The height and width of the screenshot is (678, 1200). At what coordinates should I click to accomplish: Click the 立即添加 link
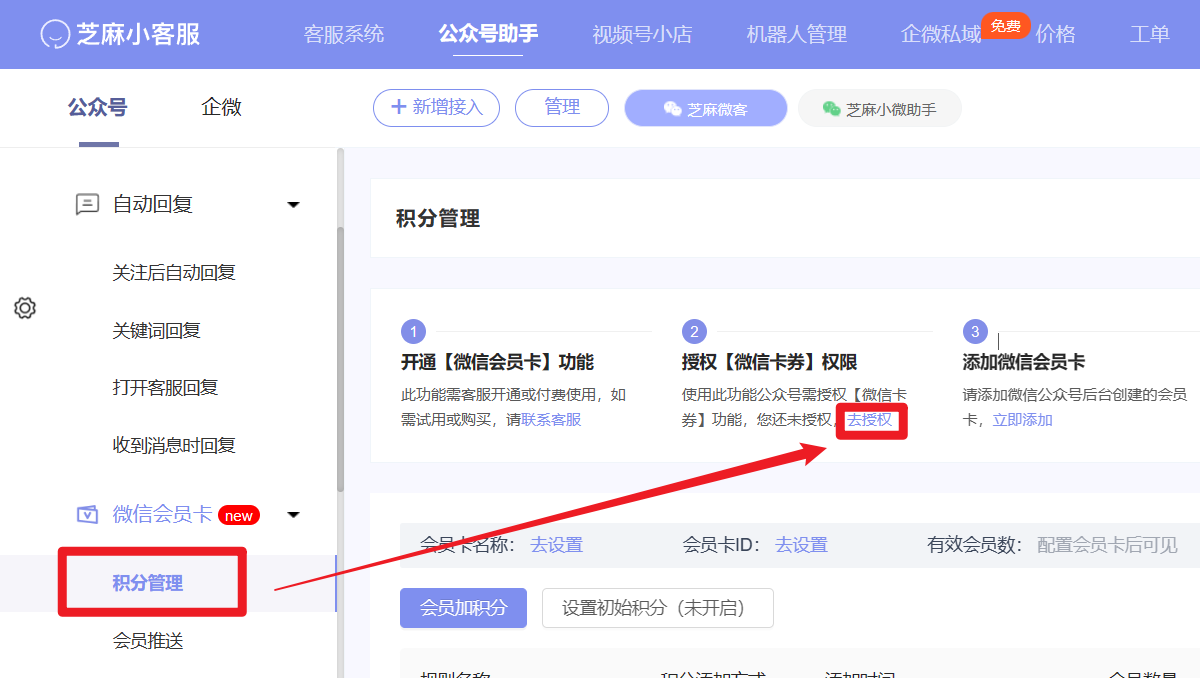point(1022,420)
